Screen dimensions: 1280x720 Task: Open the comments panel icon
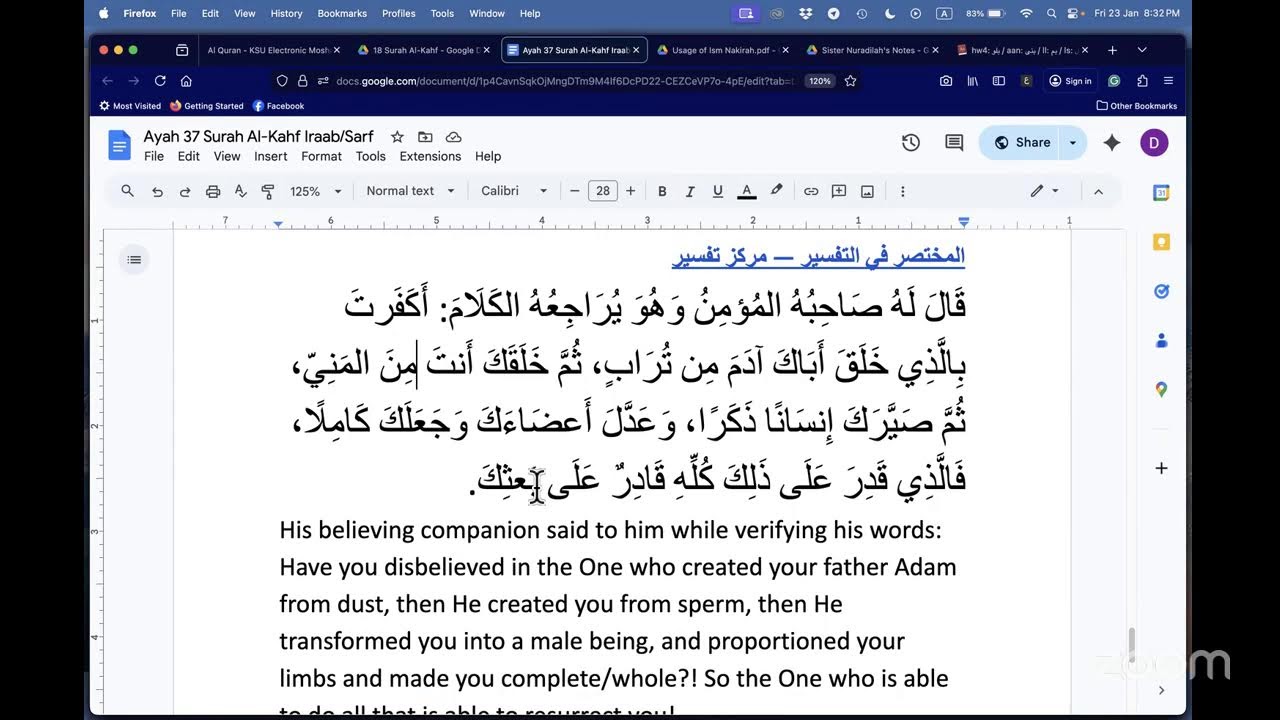pos(954,143)
